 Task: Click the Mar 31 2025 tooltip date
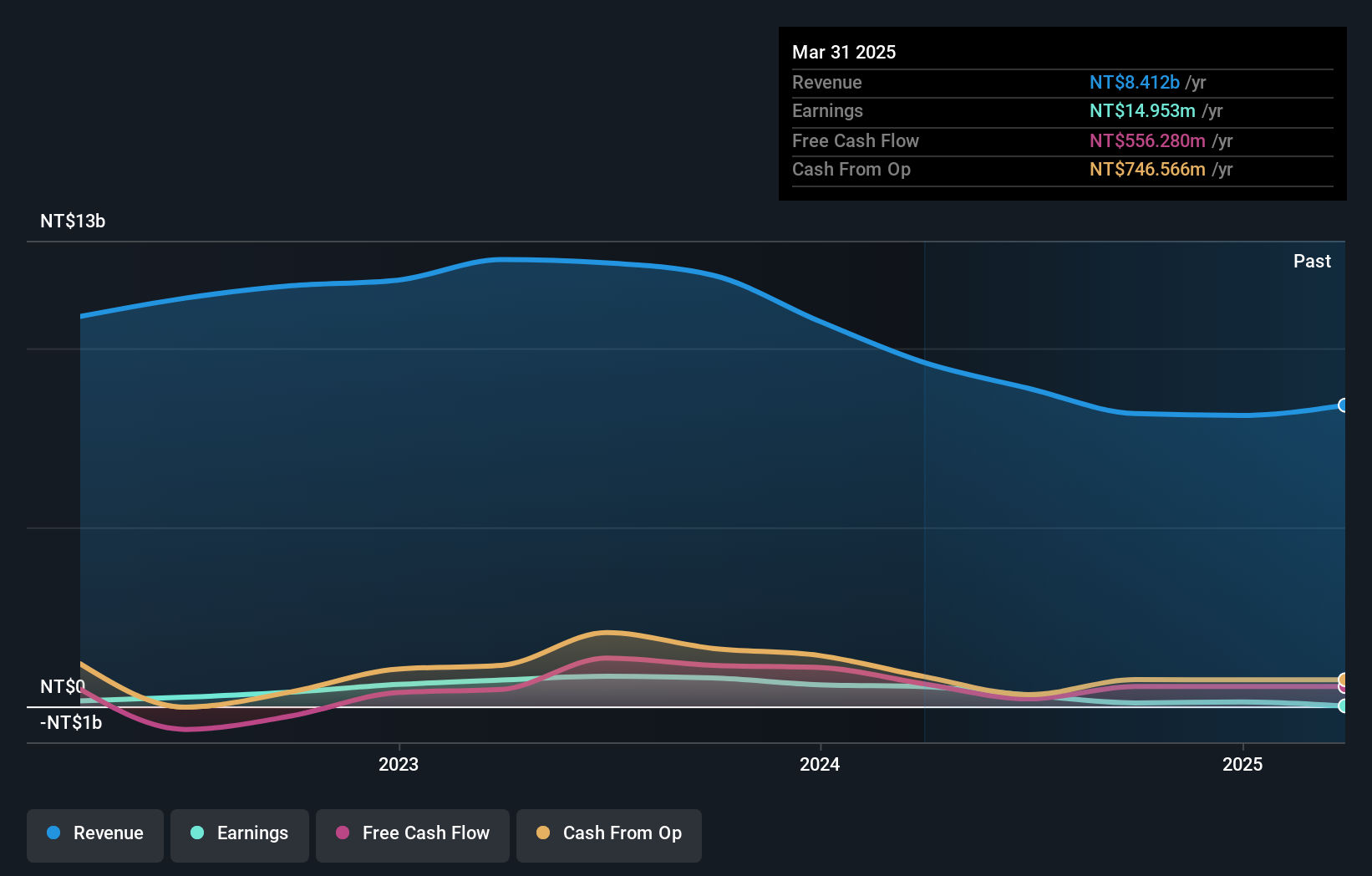(x=844, y=52)
